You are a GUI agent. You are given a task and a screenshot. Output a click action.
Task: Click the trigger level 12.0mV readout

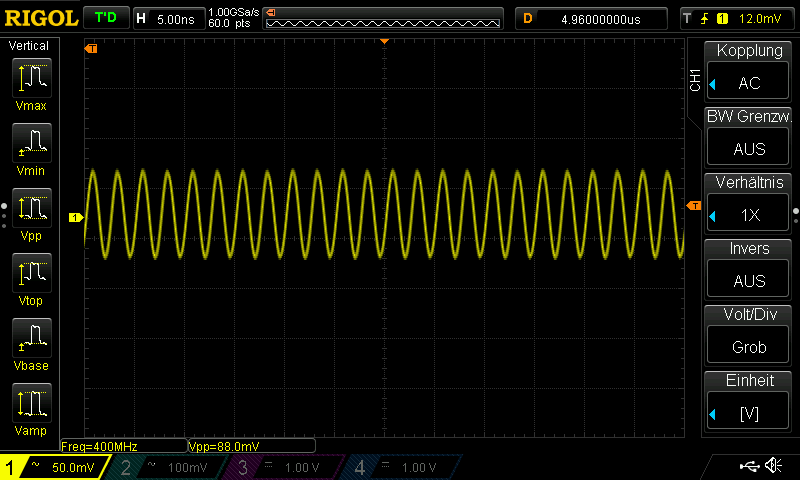pyautogui.click(x=760, y=19)
